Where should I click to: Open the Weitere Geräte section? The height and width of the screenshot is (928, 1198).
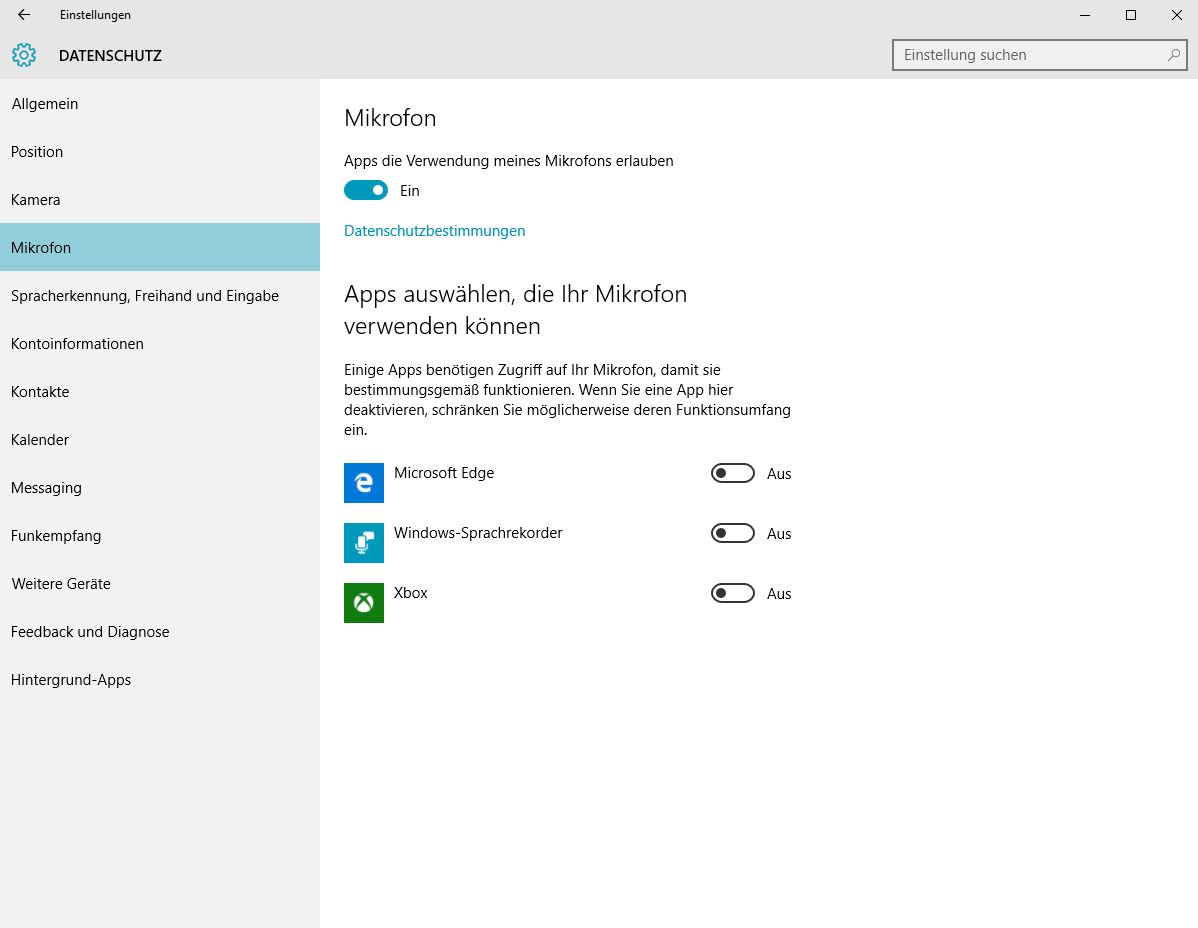pos(160,584)
